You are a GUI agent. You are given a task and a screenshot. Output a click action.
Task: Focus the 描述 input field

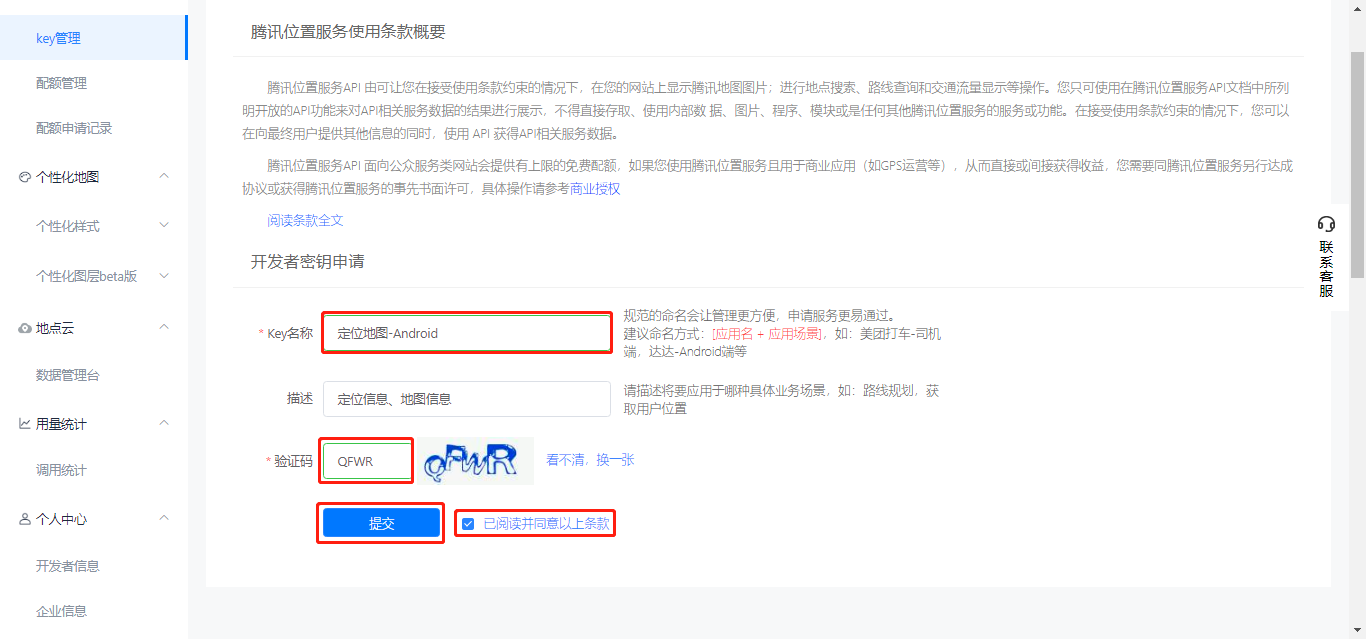tap(467, 398)
